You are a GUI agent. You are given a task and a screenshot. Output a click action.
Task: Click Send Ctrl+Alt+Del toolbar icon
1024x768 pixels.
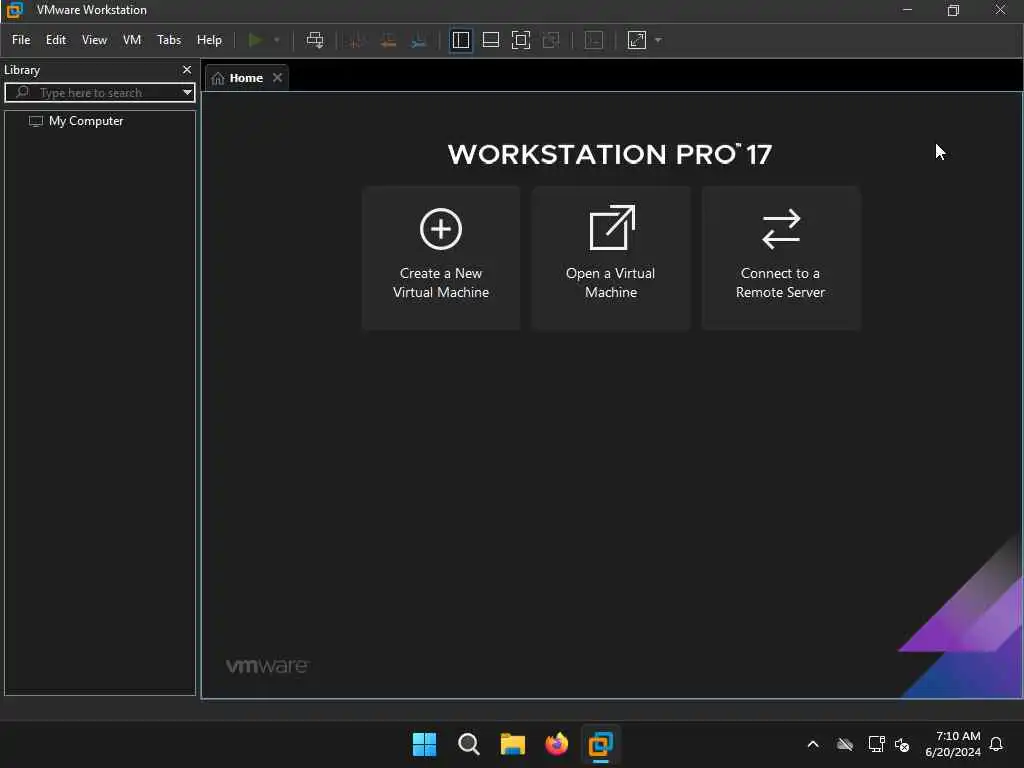click(x=315, y=40)
